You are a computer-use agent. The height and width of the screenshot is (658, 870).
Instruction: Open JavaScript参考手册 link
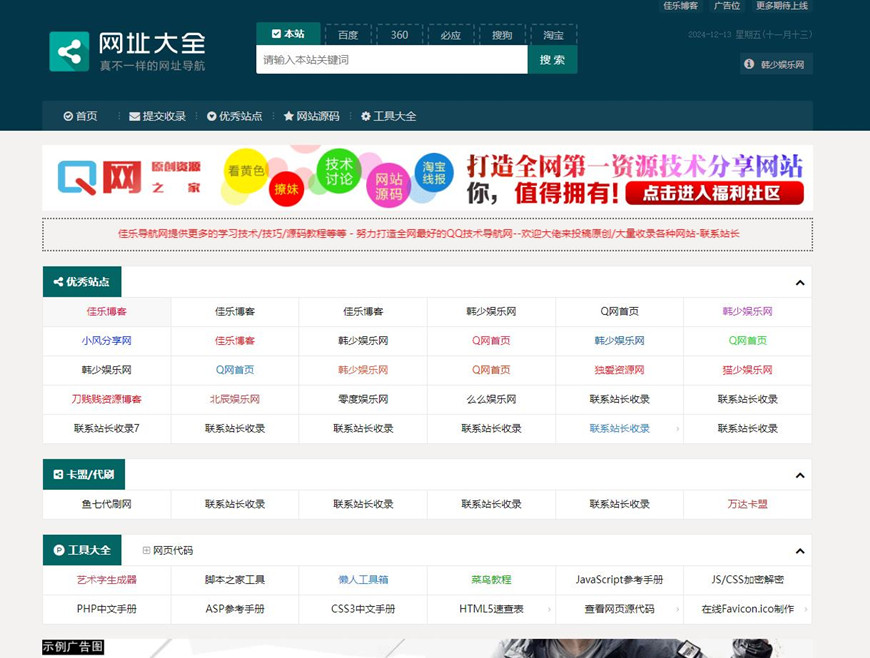(x=619, y=580)
